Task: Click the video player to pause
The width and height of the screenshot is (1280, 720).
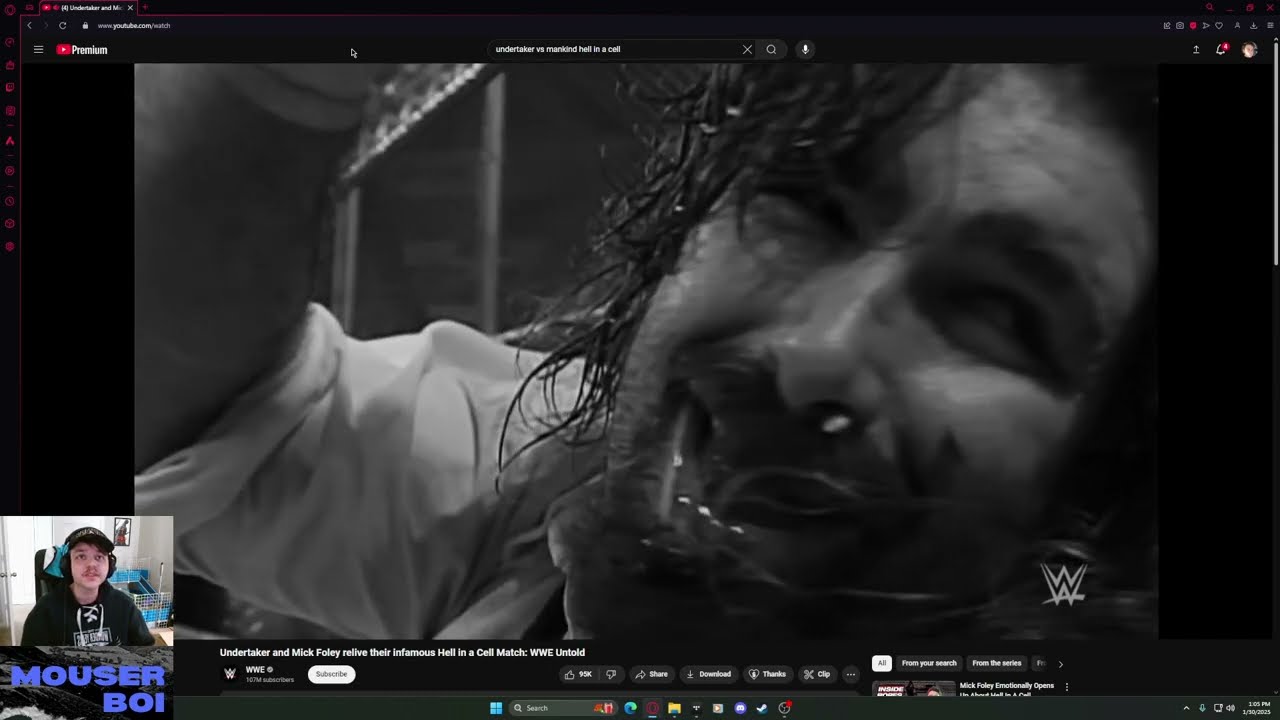Action: pos(646,351)
